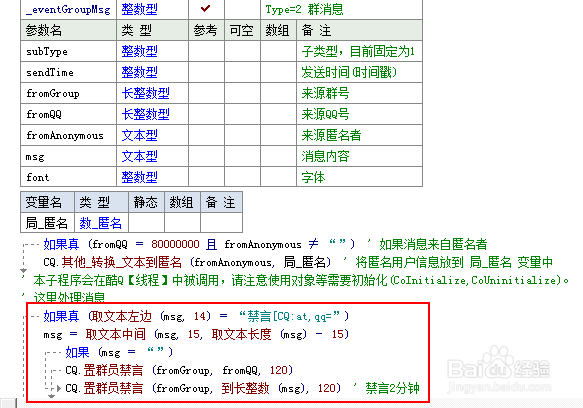Image resolution: width=583 pixels, height=408 pixels.
Task: Click the 取文本中间 function call
Action: tap(116, 334)
